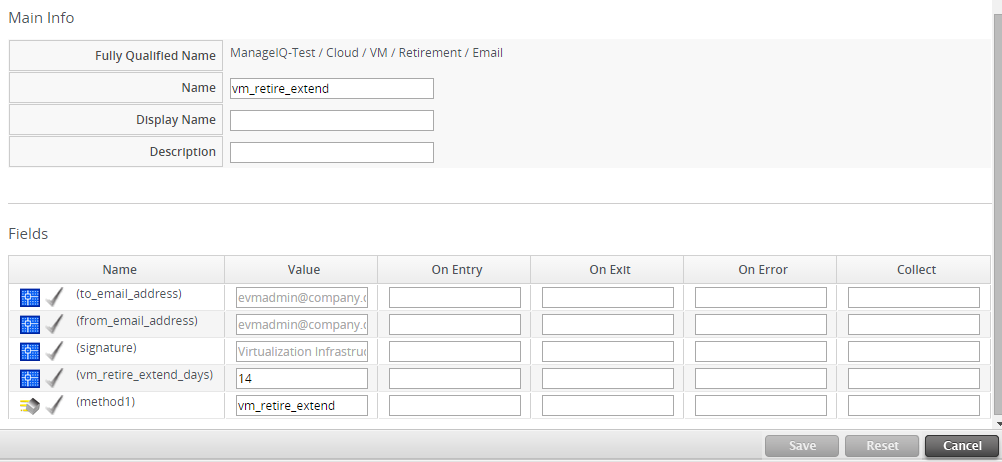The width and height of the screenshot is (1002, 462).
Task: Click the gray checkmark for from_email_address
Action: tap(55, 325)
